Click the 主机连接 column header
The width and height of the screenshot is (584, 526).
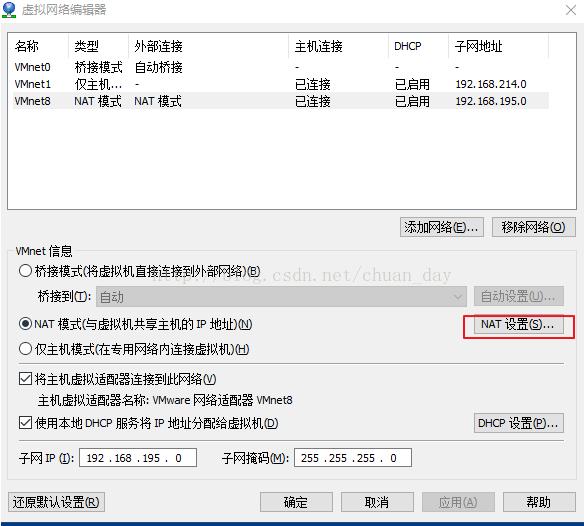click(339, 46)
